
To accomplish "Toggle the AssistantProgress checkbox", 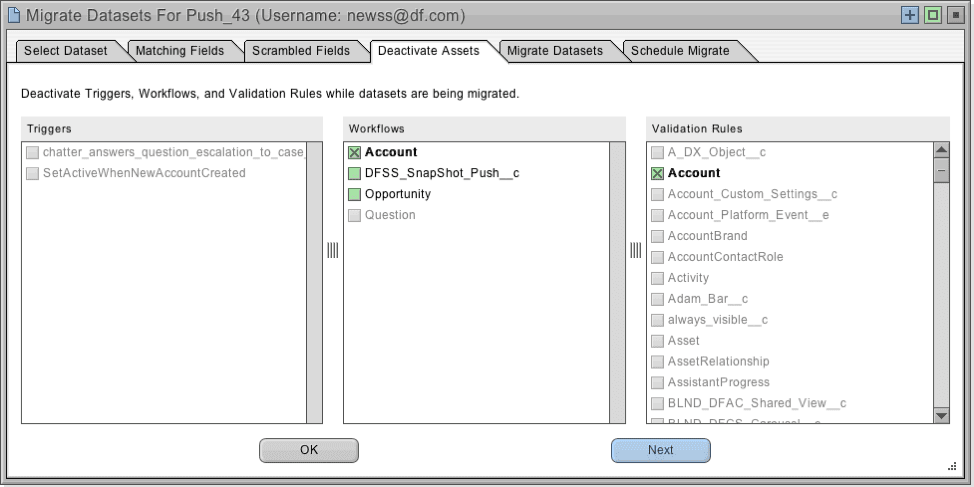I will point(657,383).
